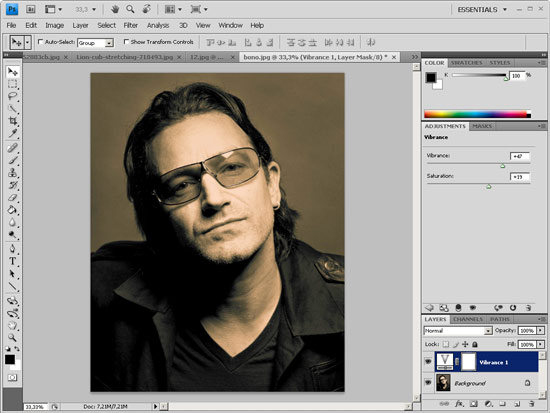Viewport: 550px width, 413px height.
Task: Open the Filter menu
Action: 130,25
